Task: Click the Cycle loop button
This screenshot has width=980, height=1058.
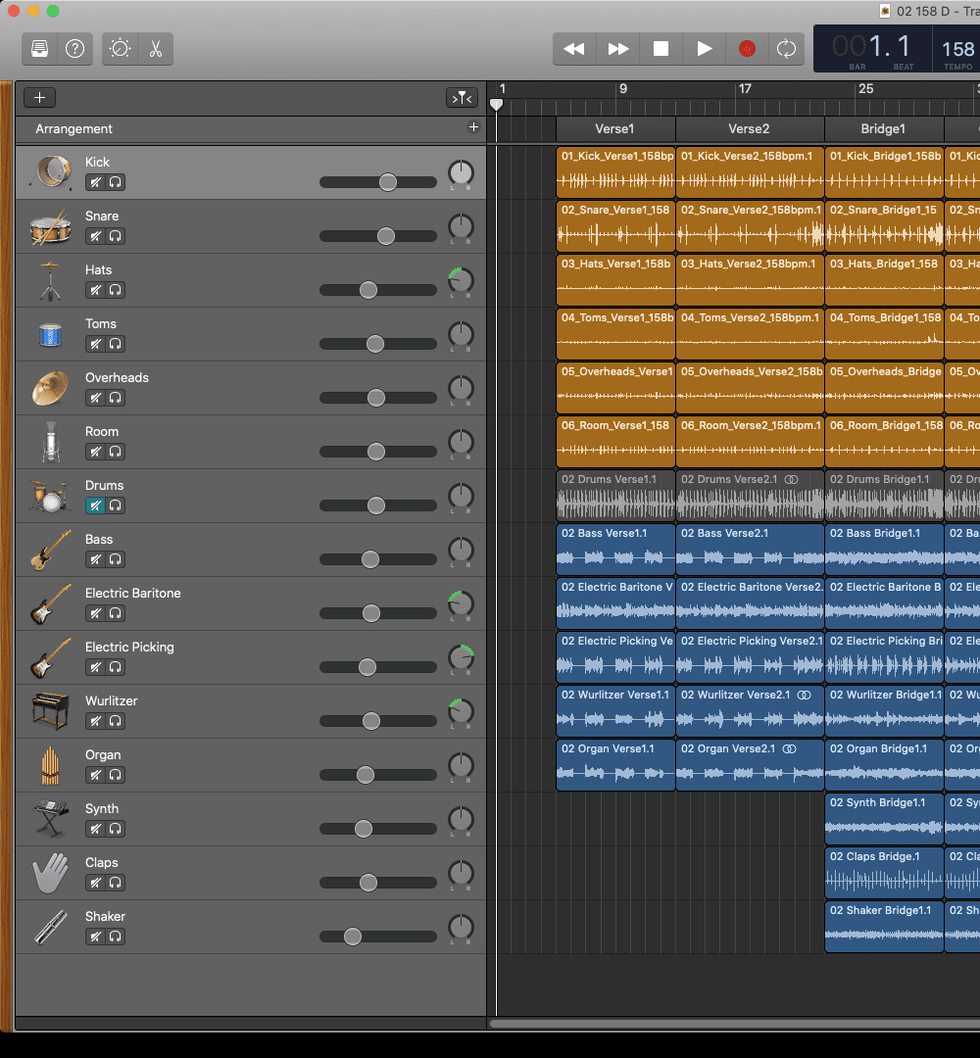Action: 787,49
